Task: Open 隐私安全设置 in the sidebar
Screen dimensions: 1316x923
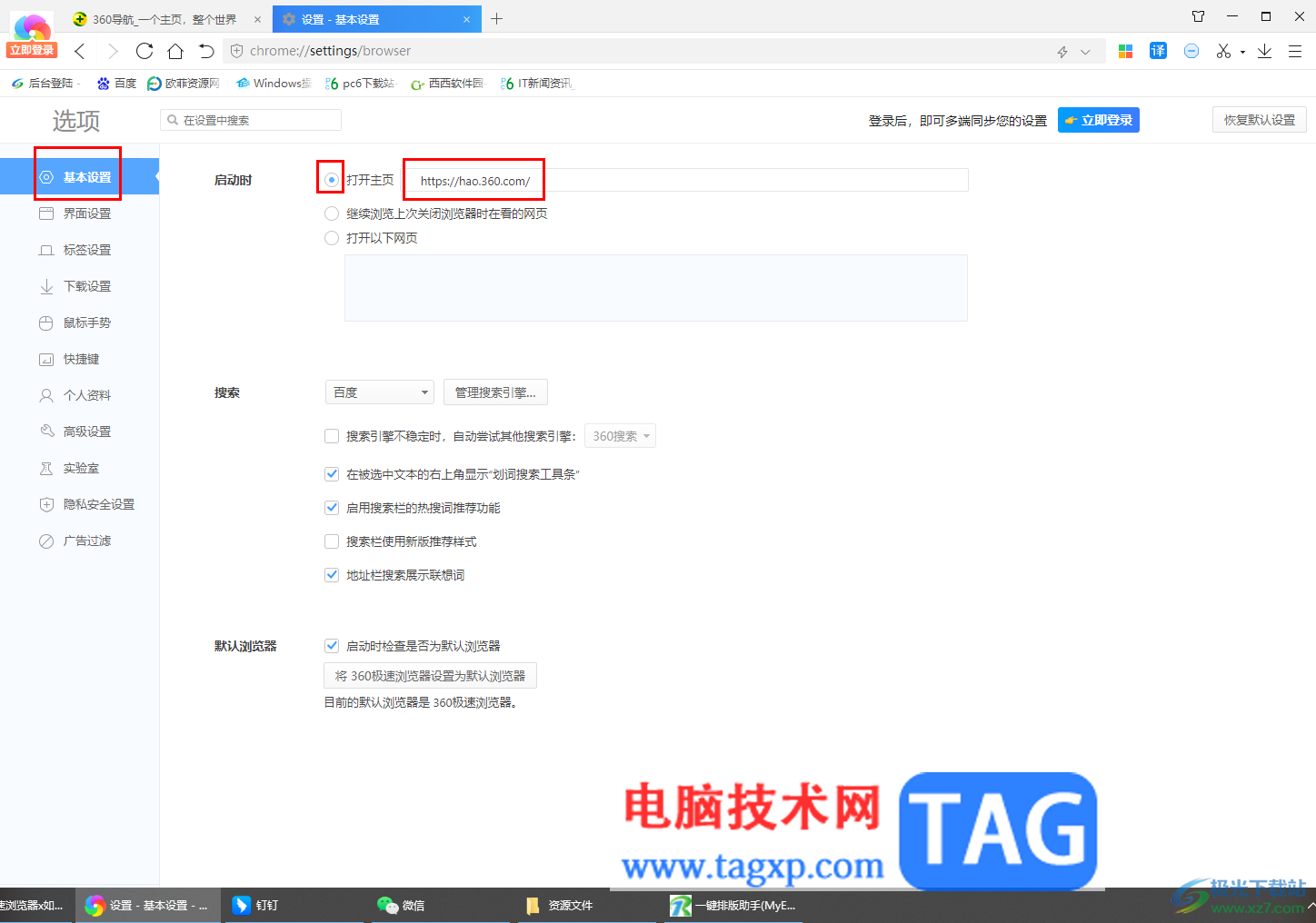Action: pos(79,504)
